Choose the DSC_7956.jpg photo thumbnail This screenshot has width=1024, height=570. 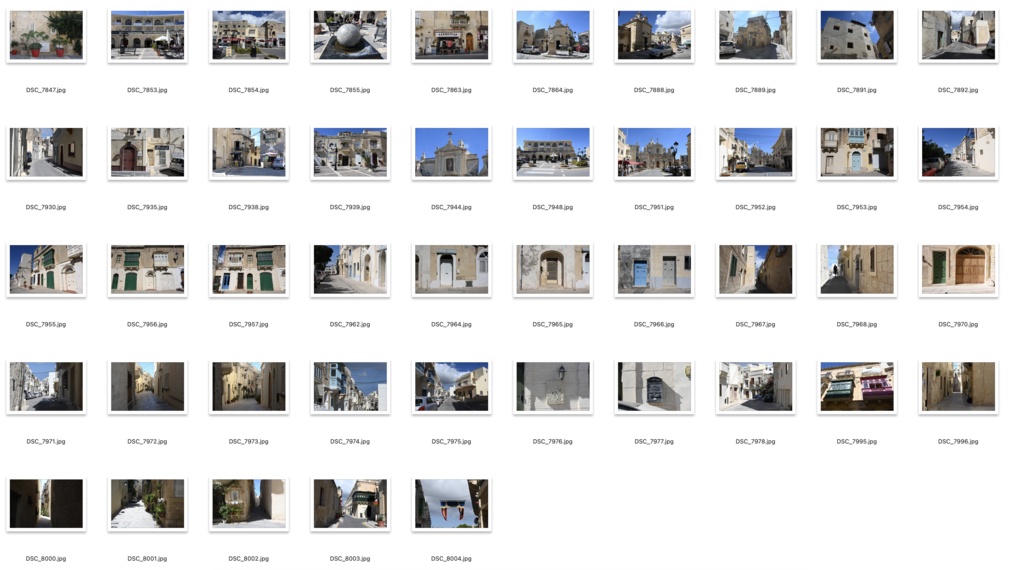click(148, 269)
